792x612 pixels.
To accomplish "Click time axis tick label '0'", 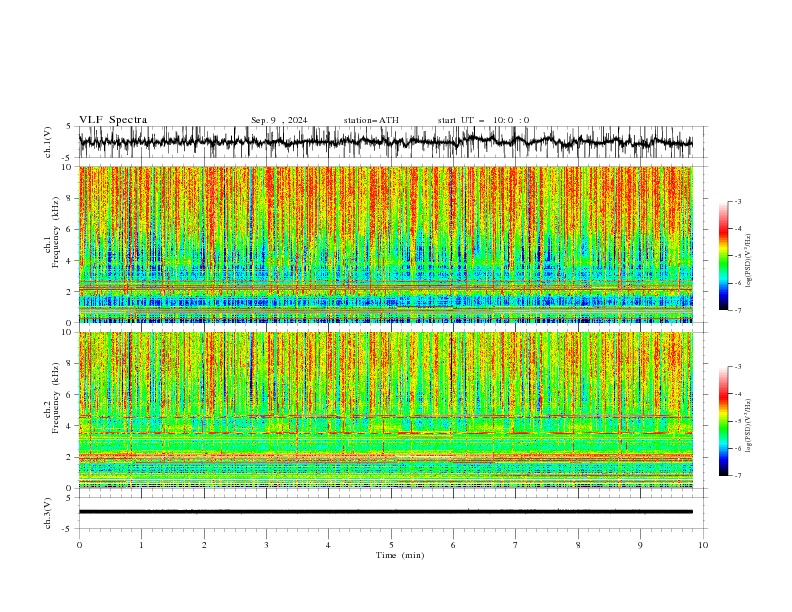I will click(79, 545).
